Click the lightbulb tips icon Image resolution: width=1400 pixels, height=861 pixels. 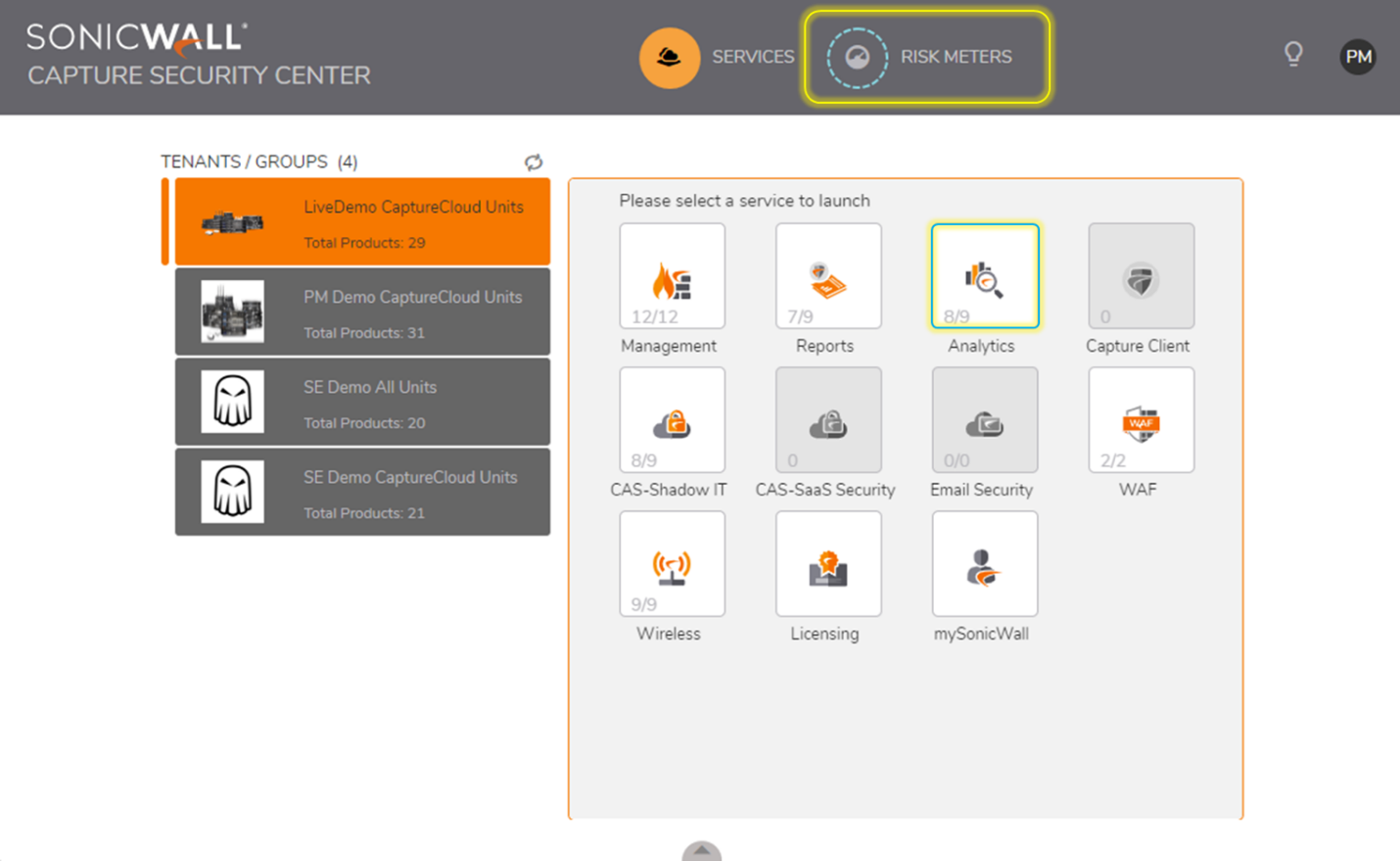(x=1293, y=54)
